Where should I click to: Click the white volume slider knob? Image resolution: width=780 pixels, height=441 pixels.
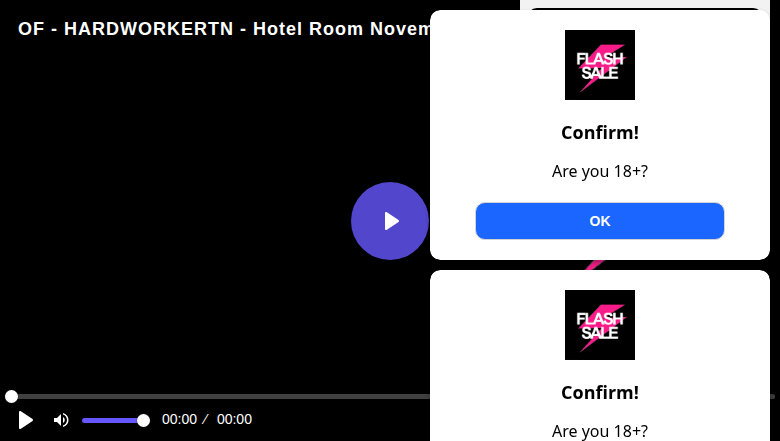click(143, 421)
